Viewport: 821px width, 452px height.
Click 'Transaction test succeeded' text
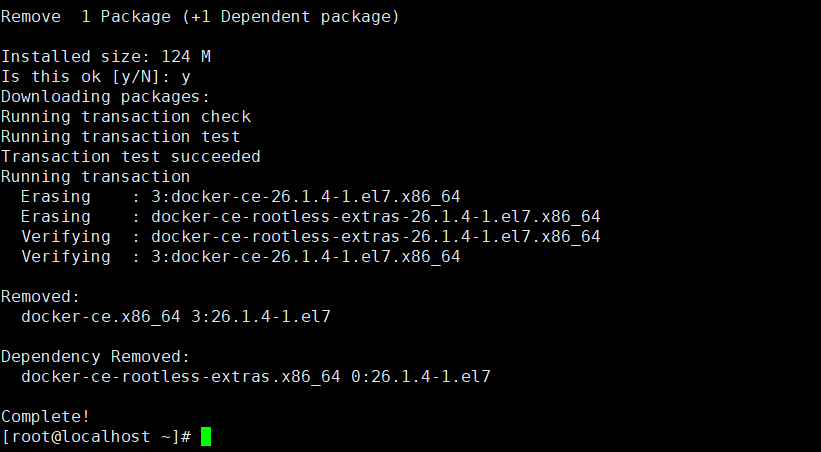(130, 157)
